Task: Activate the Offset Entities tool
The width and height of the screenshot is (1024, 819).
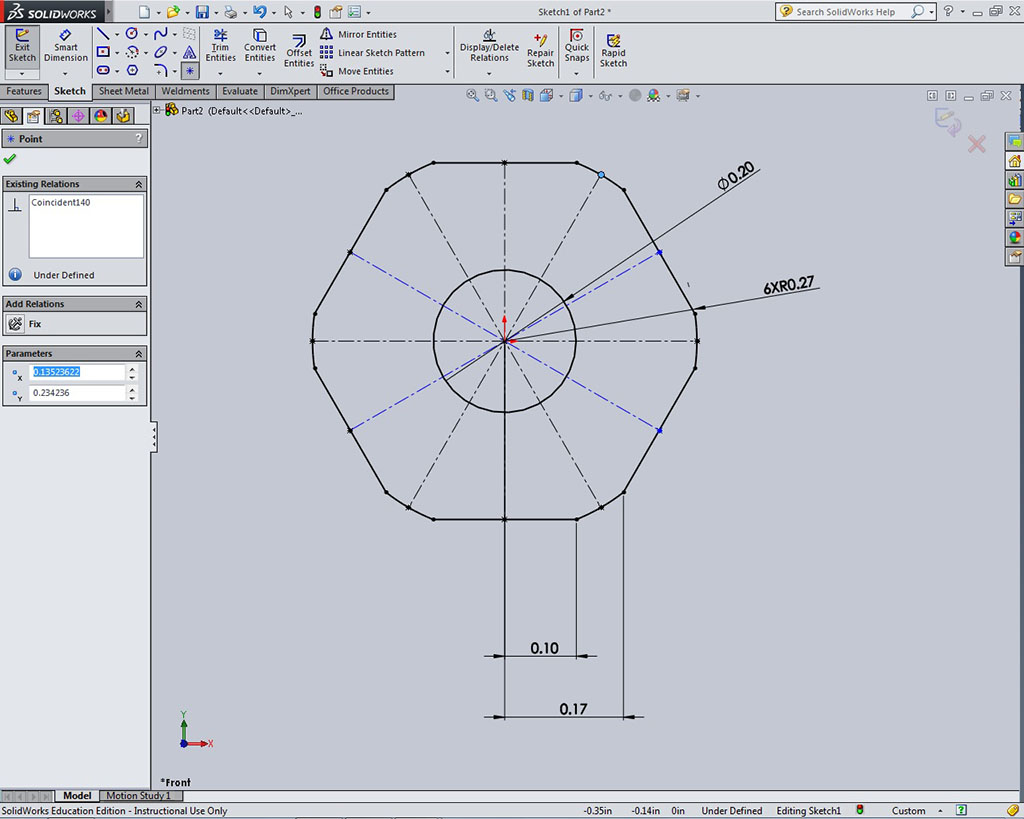Action: [x=299, y=51]
